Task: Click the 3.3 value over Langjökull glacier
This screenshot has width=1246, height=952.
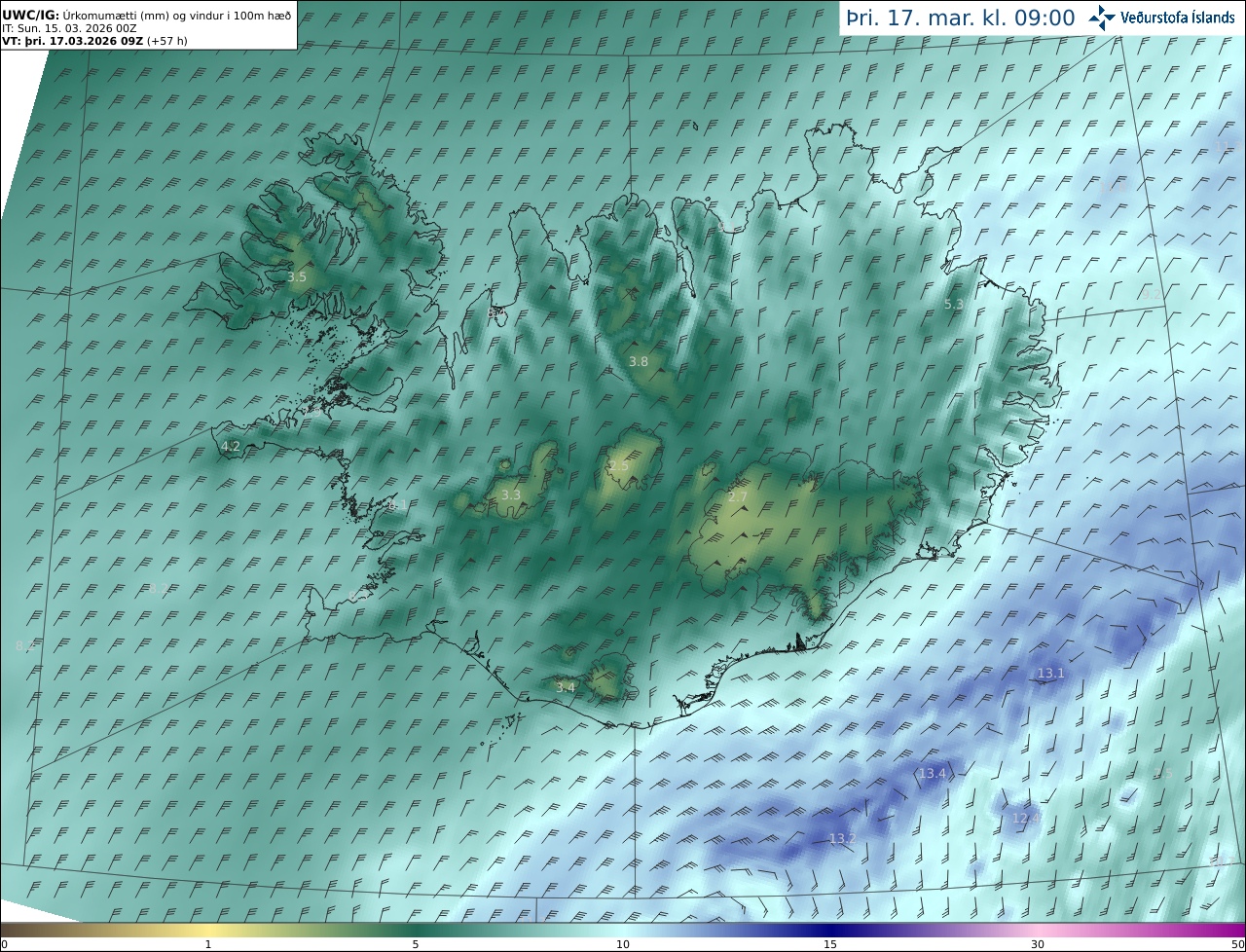Action: click(510, 495)
